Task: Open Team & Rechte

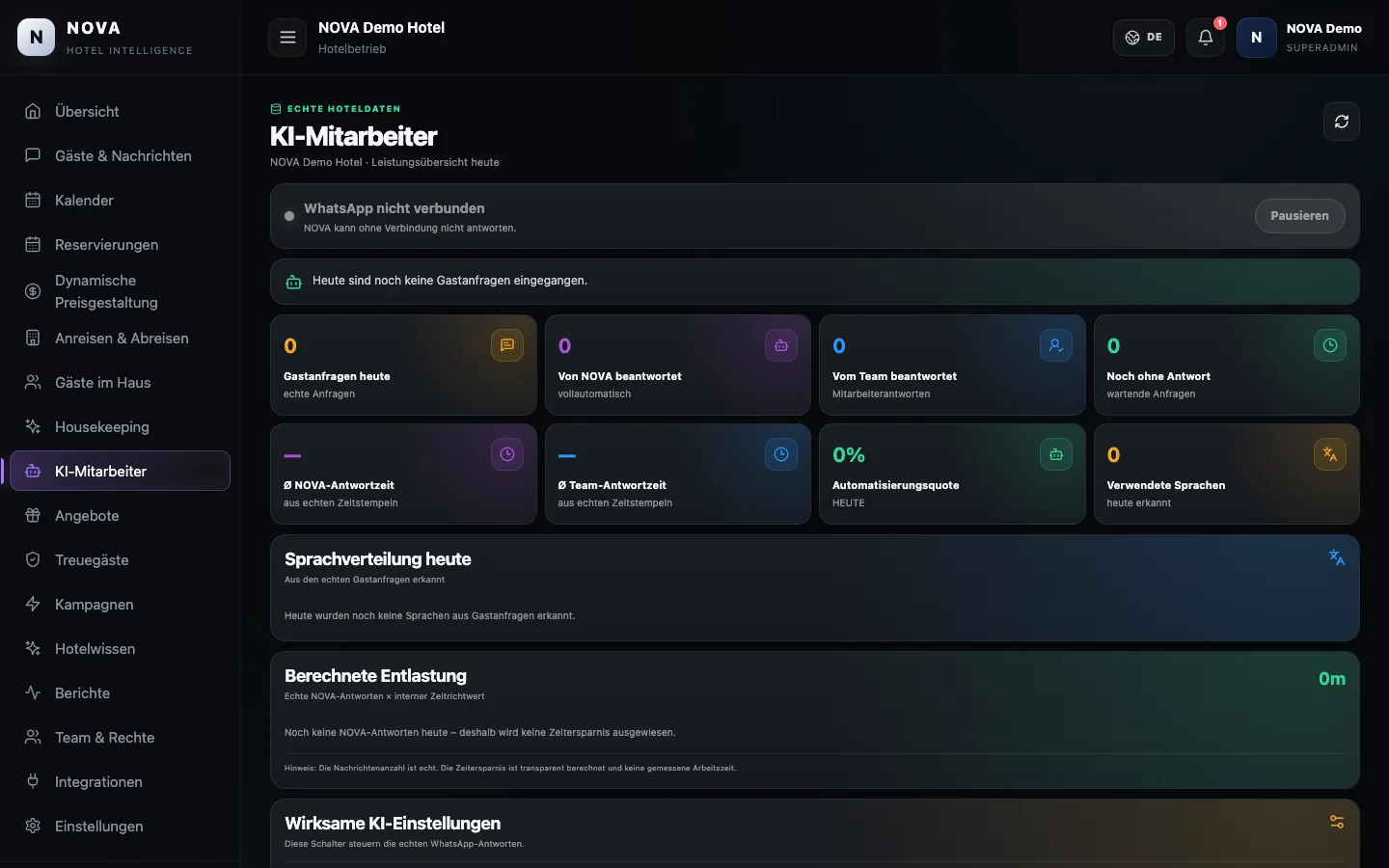Action: pos(120,738)
